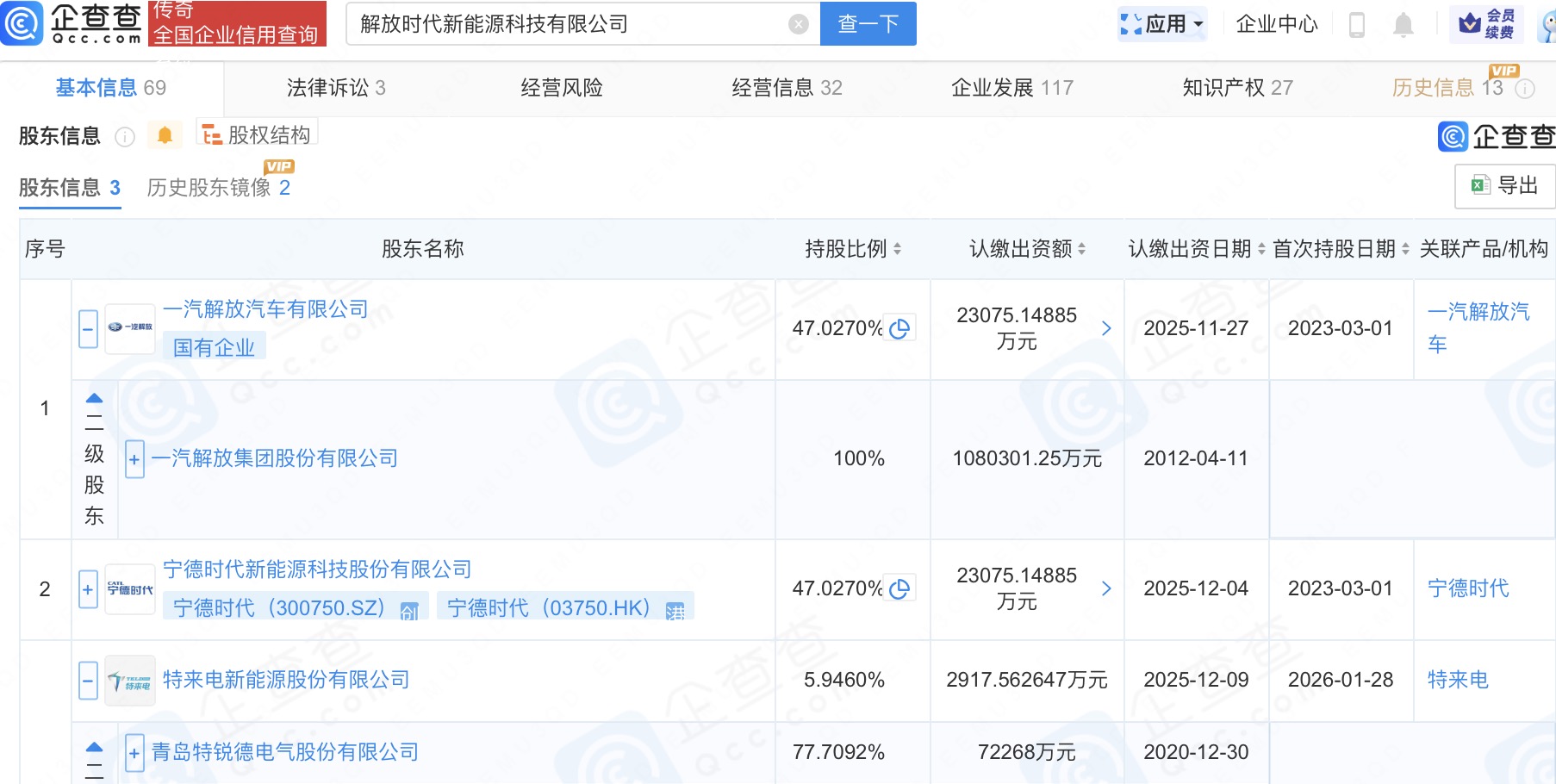
Task: Expand the 宁德时代新能源科技 shareholder row
Action: tap(88, 590)
